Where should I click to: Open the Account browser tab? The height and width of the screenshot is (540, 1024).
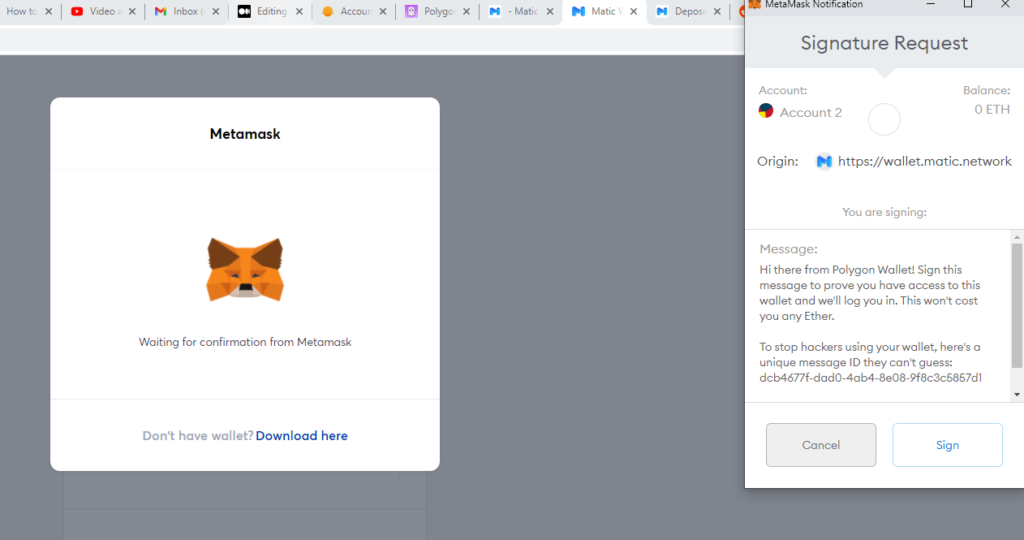click(x=348, y=12)
